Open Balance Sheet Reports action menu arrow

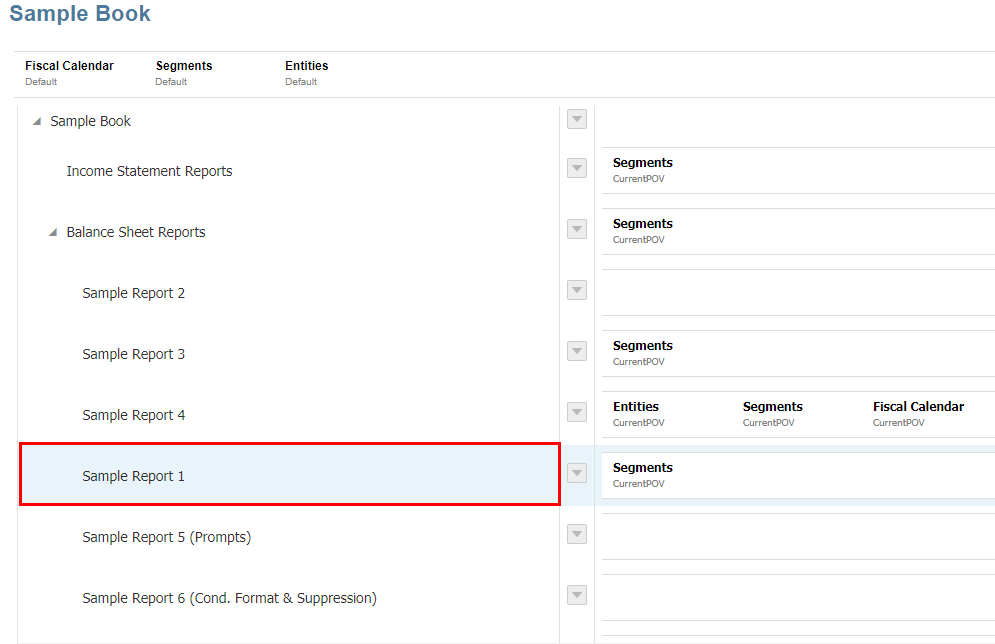pos(577,229)
